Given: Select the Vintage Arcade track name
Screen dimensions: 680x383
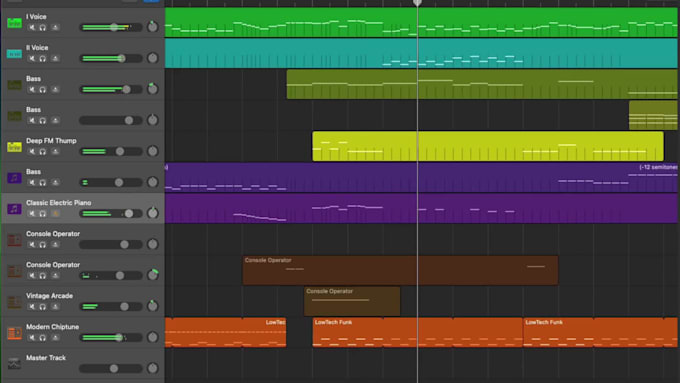Looking at the screenshot, I should [49, 296].
